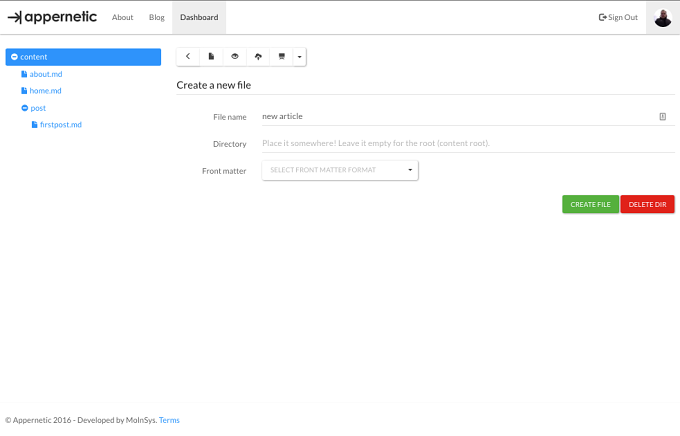Switch to the Dashboard tab
Image resolution: width=680 pixels, height=436 pixels.
[199, 17]
